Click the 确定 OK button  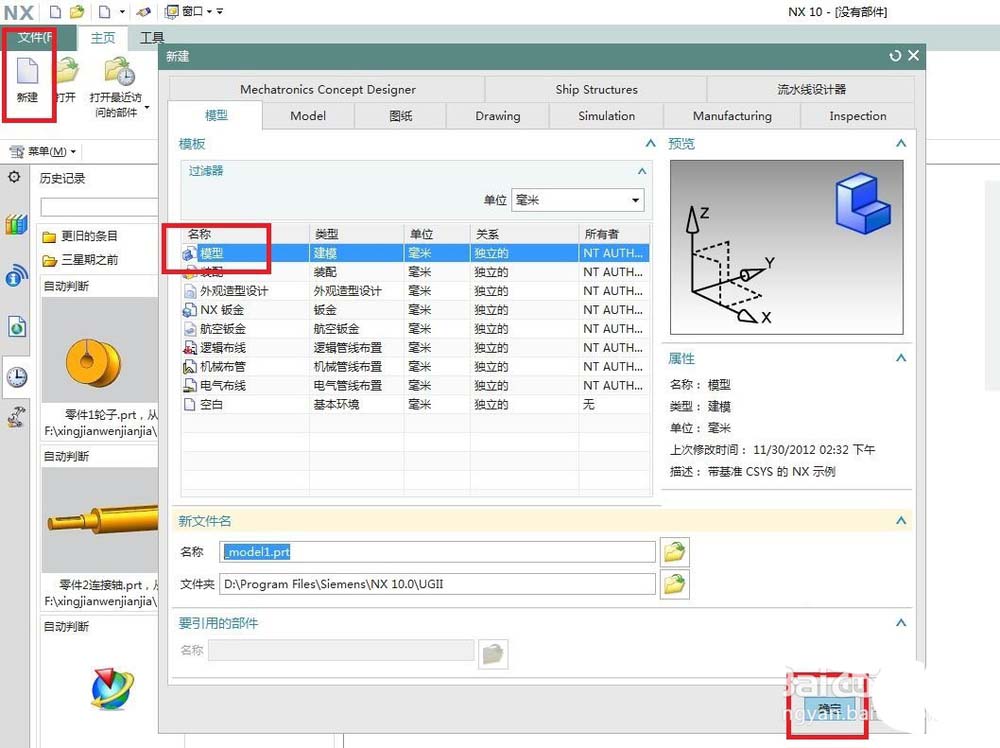click(829, 708)
